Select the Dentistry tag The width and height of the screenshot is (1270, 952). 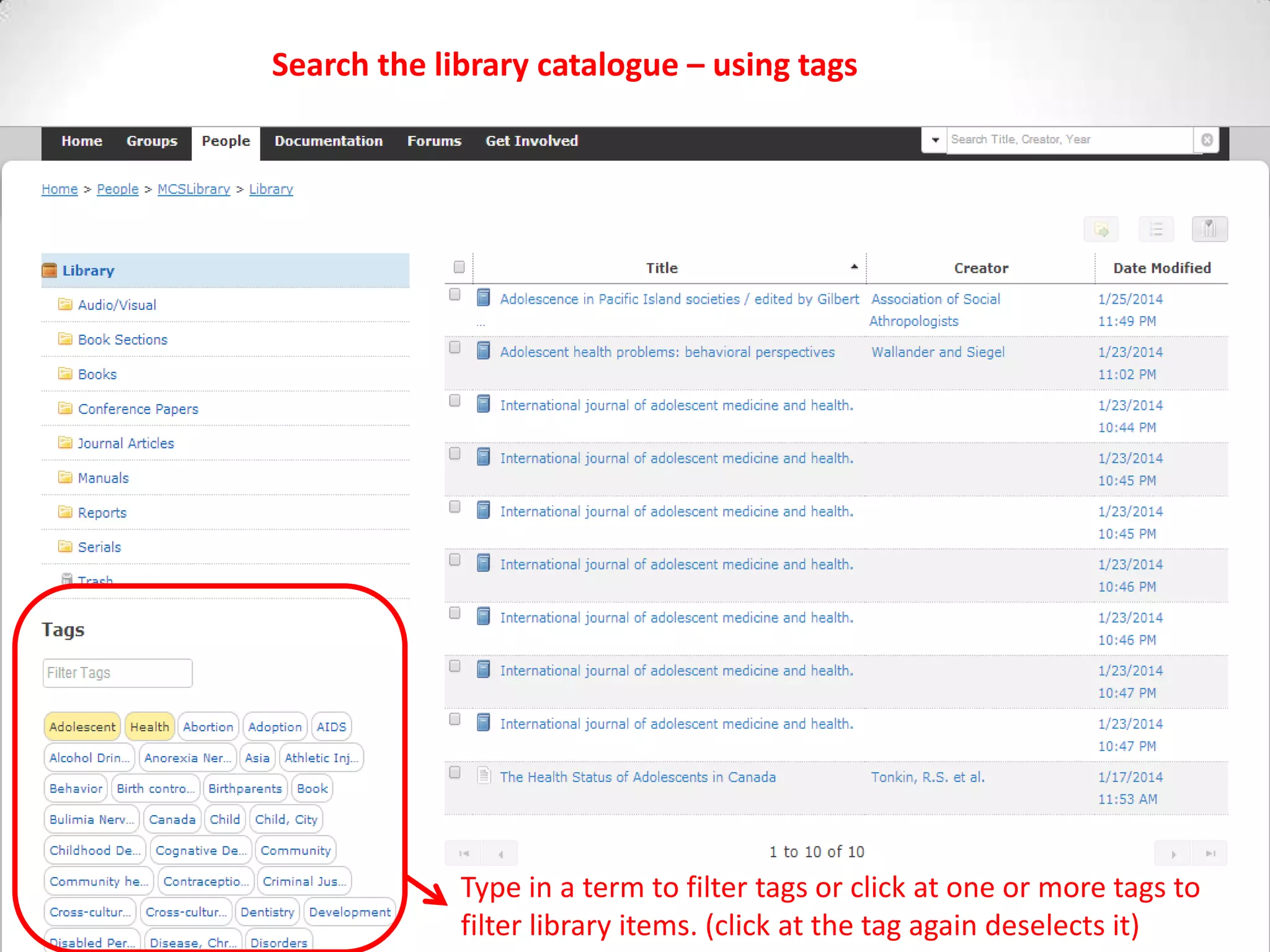pos(267,912)
